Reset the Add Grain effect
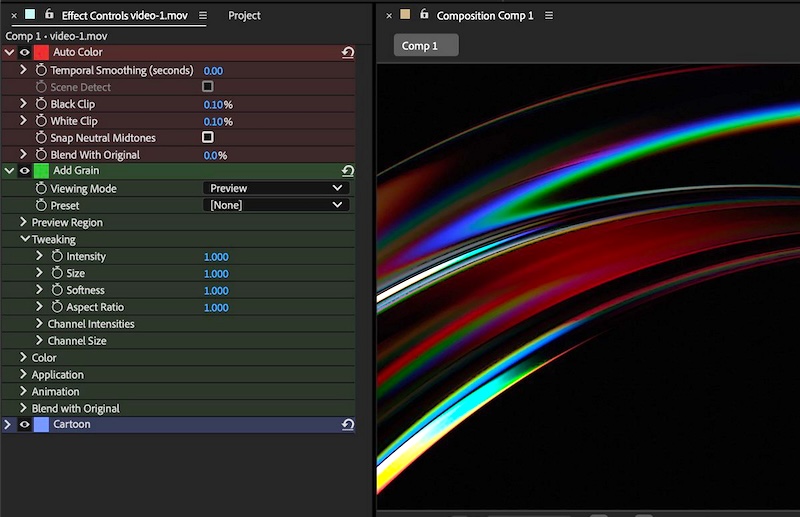Screen dimensions: 800x517 click(348, 171)
